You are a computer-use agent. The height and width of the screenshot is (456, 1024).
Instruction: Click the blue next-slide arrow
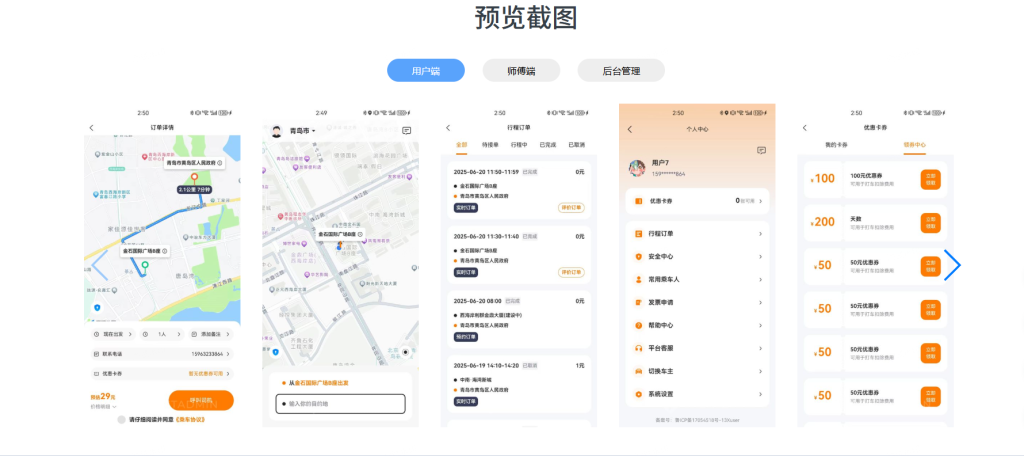coord(952,264)
